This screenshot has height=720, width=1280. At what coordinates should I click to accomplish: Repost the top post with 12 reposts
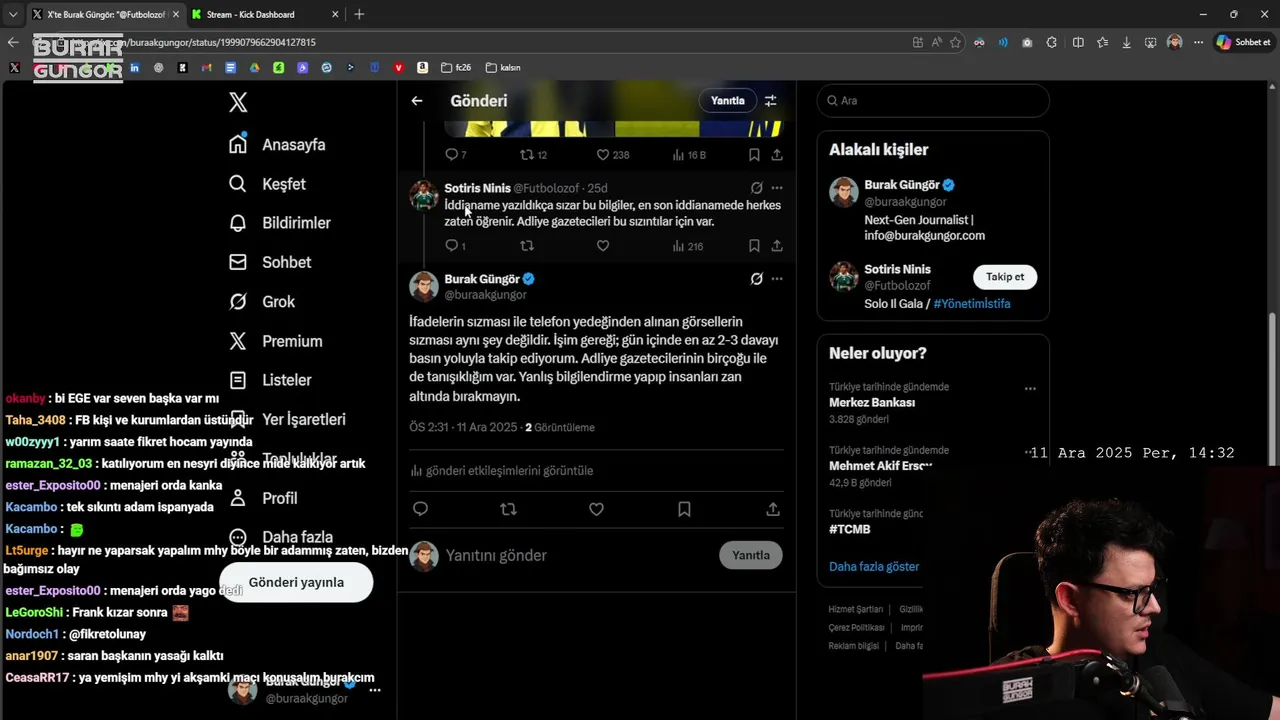pos(533,155)
